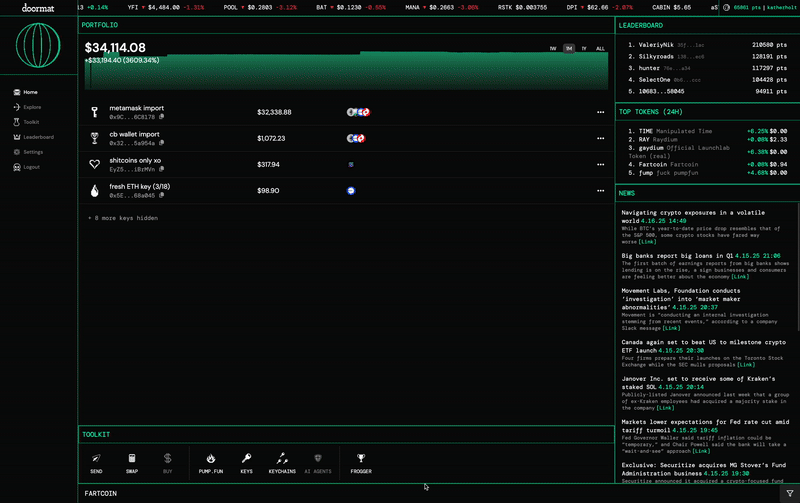The height and width of the screenshot is (503, 800).
Task: Open more options for cb wallet import
Action: (601, 138)
